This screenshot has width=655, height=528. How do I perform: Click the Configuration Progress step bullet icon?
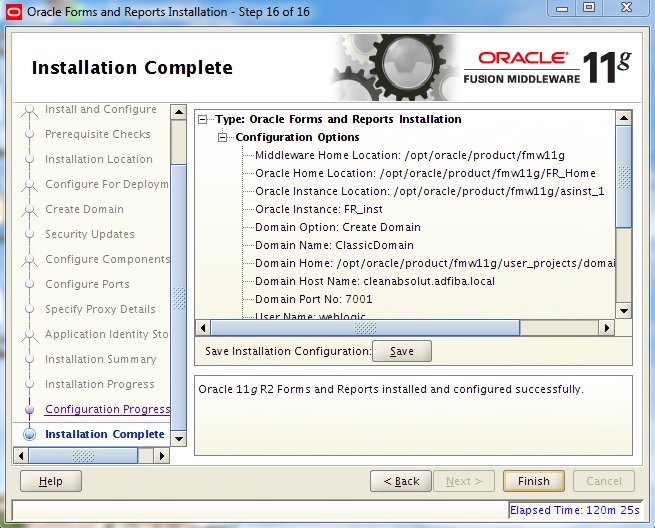[x=29, y=409]
